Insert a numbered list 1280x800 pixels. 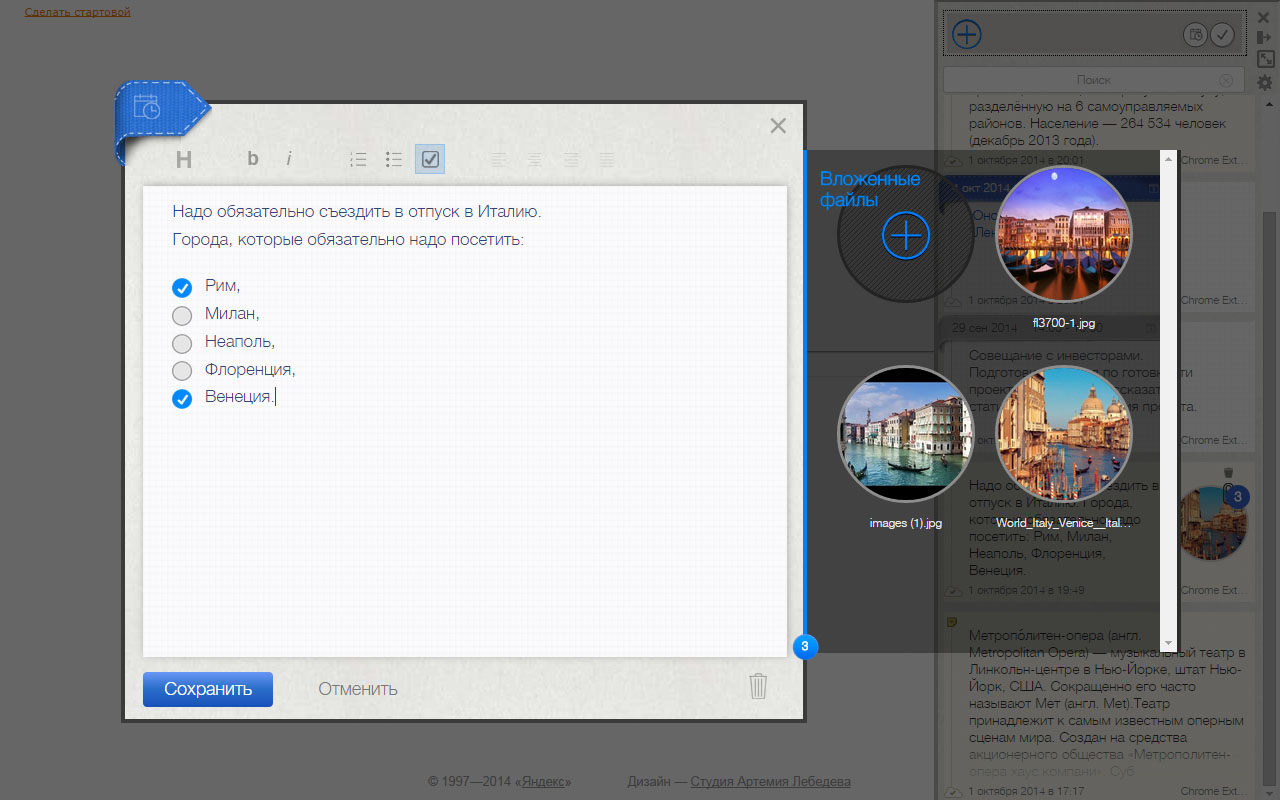tap(358, 159)
